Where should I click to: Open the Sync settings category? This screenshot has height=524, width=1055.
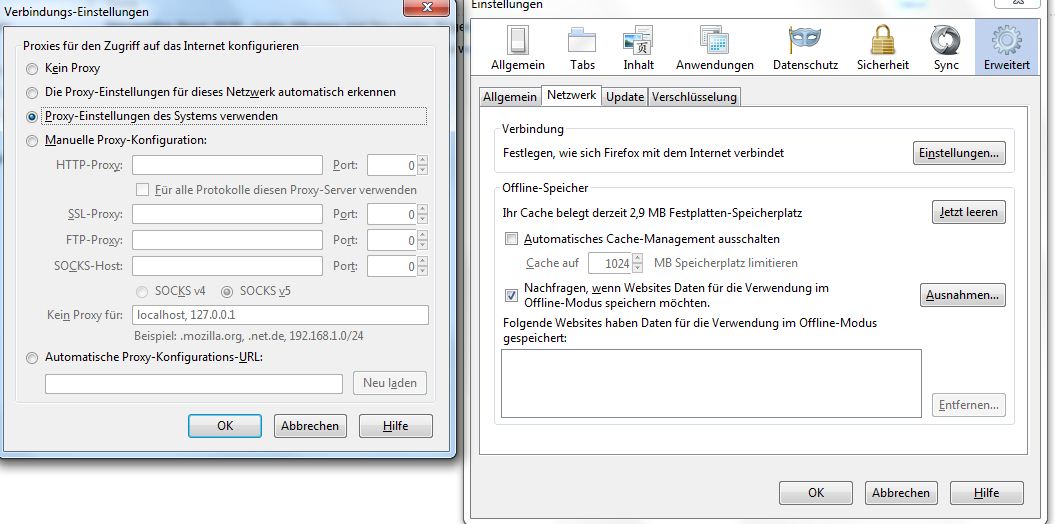click(x=946, y=47)
